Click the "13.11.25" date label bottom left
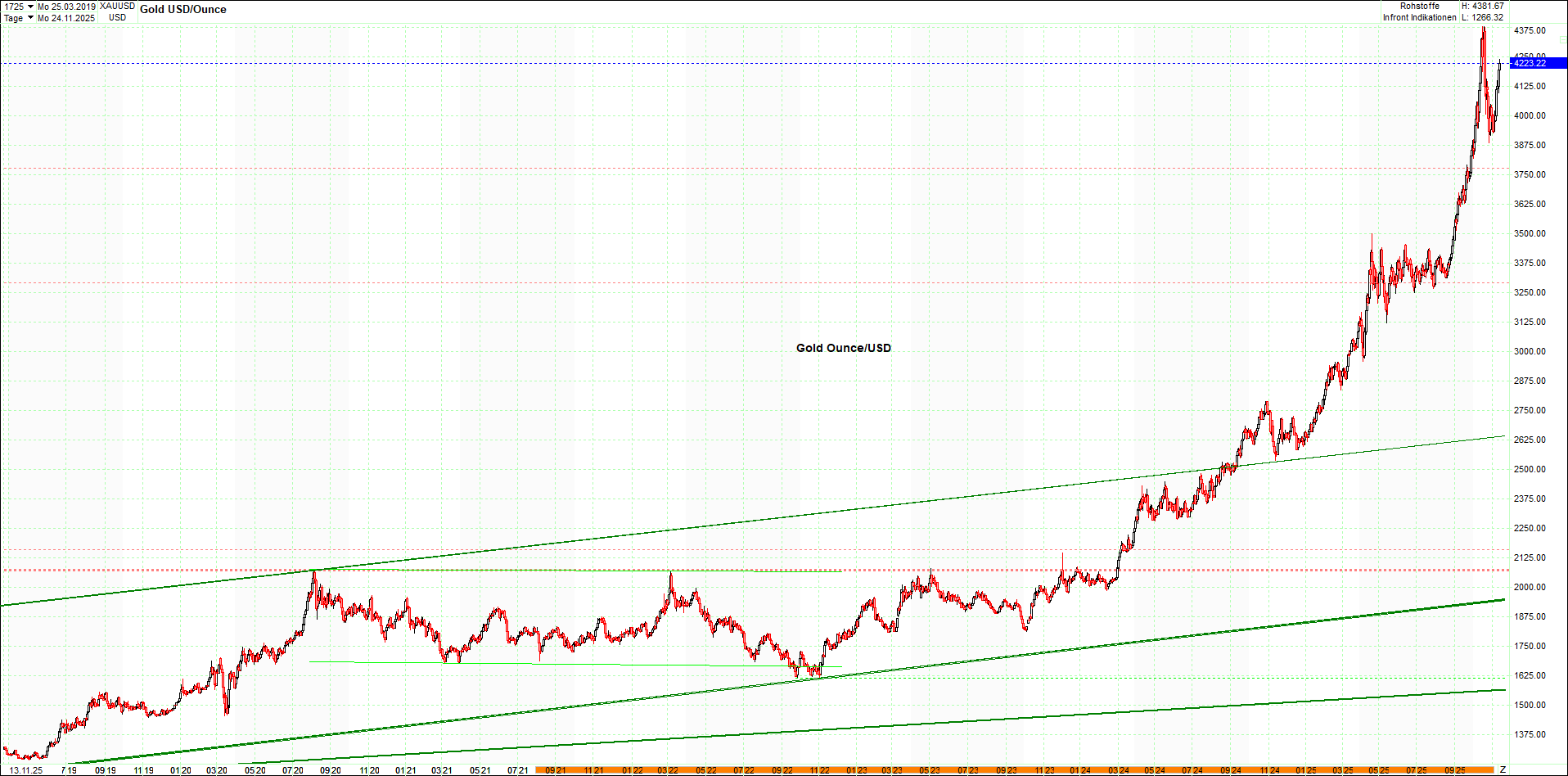1568x776 pixels. tap(27, 769)
